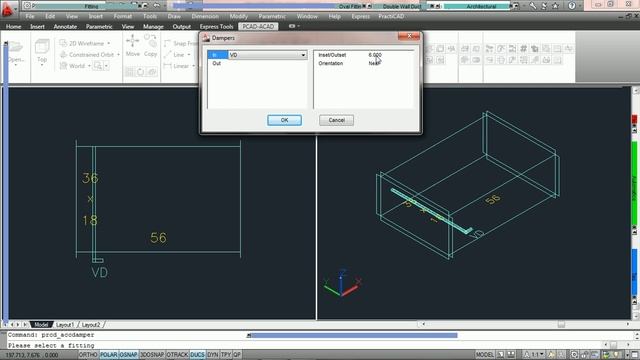Click the Dampers dialog title icon
640x360 pixels.
point(206,38)
